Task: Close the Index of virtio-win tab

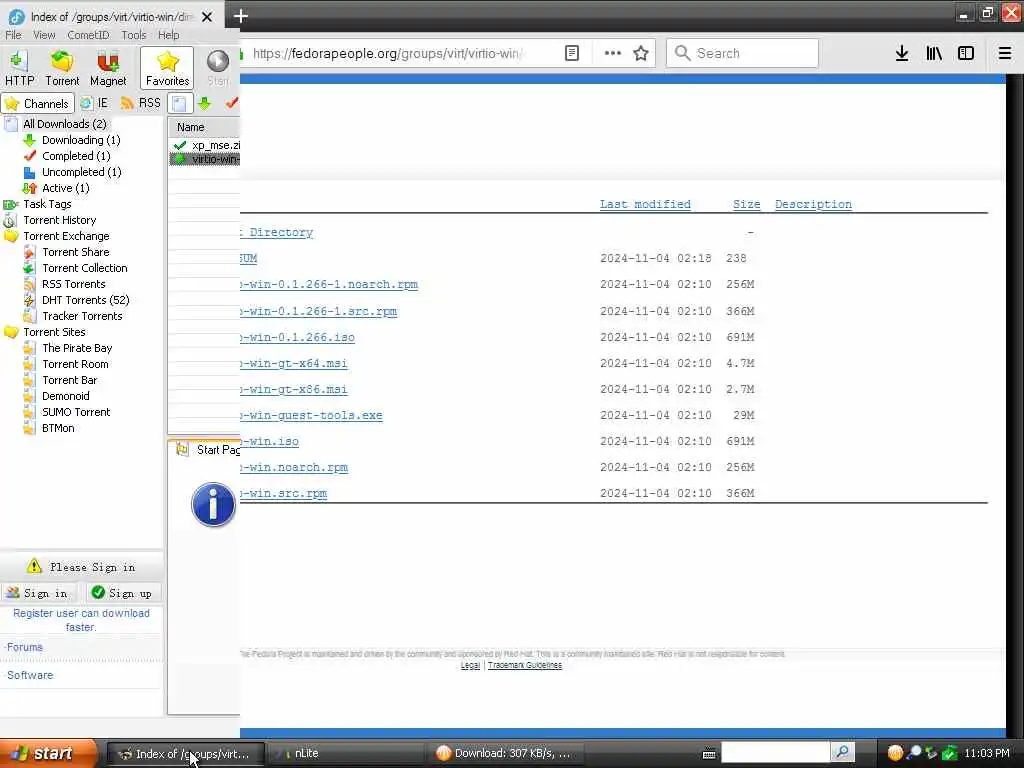Action: click(207, 17)
